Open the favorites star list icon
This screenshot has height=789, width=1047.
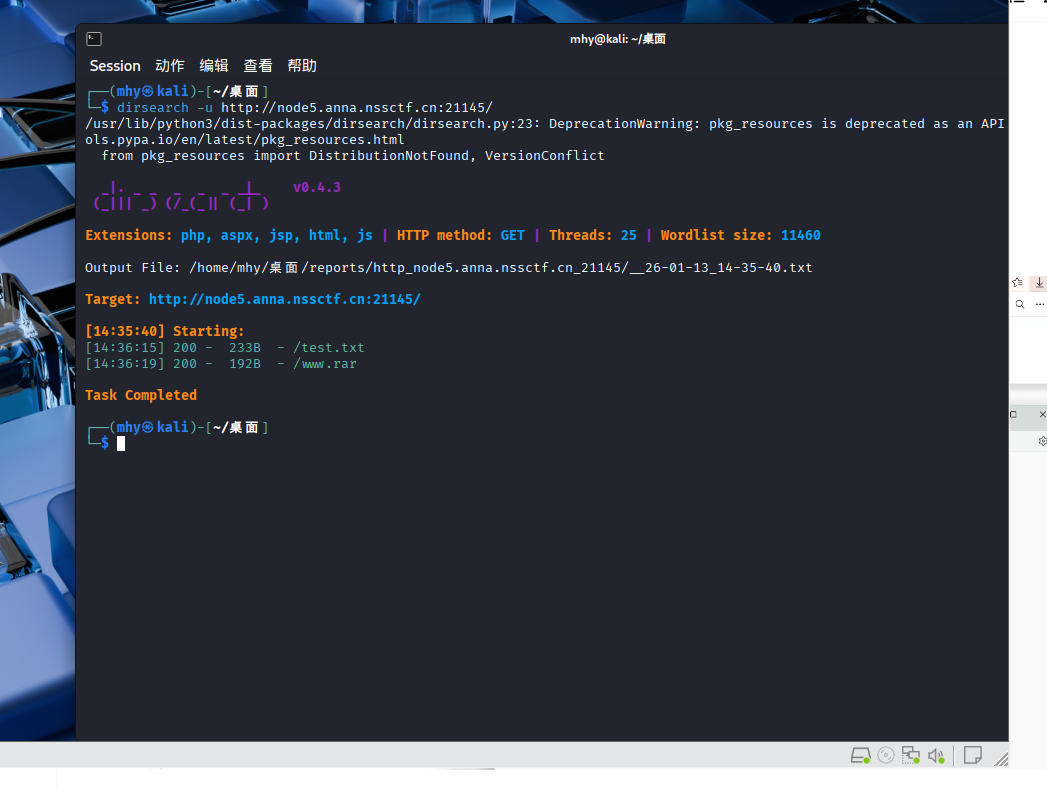tap(1018, 283)
